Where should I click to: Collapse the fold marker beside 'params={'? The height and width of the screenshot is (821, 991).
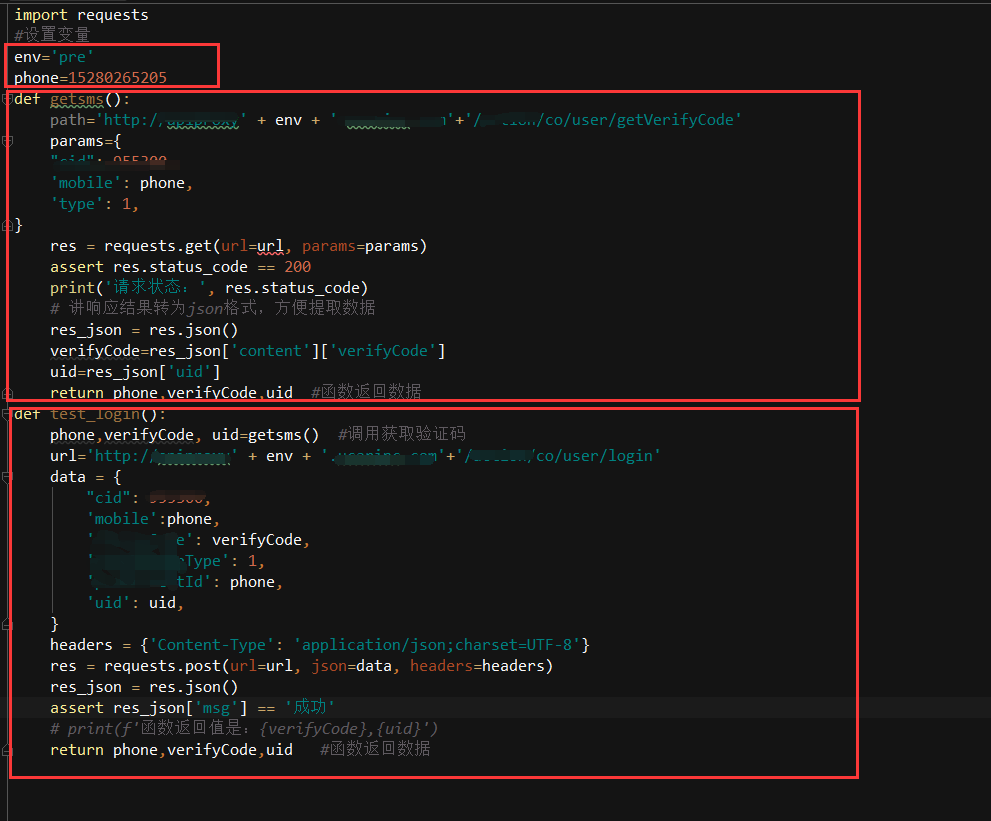(x=7, y=142)
